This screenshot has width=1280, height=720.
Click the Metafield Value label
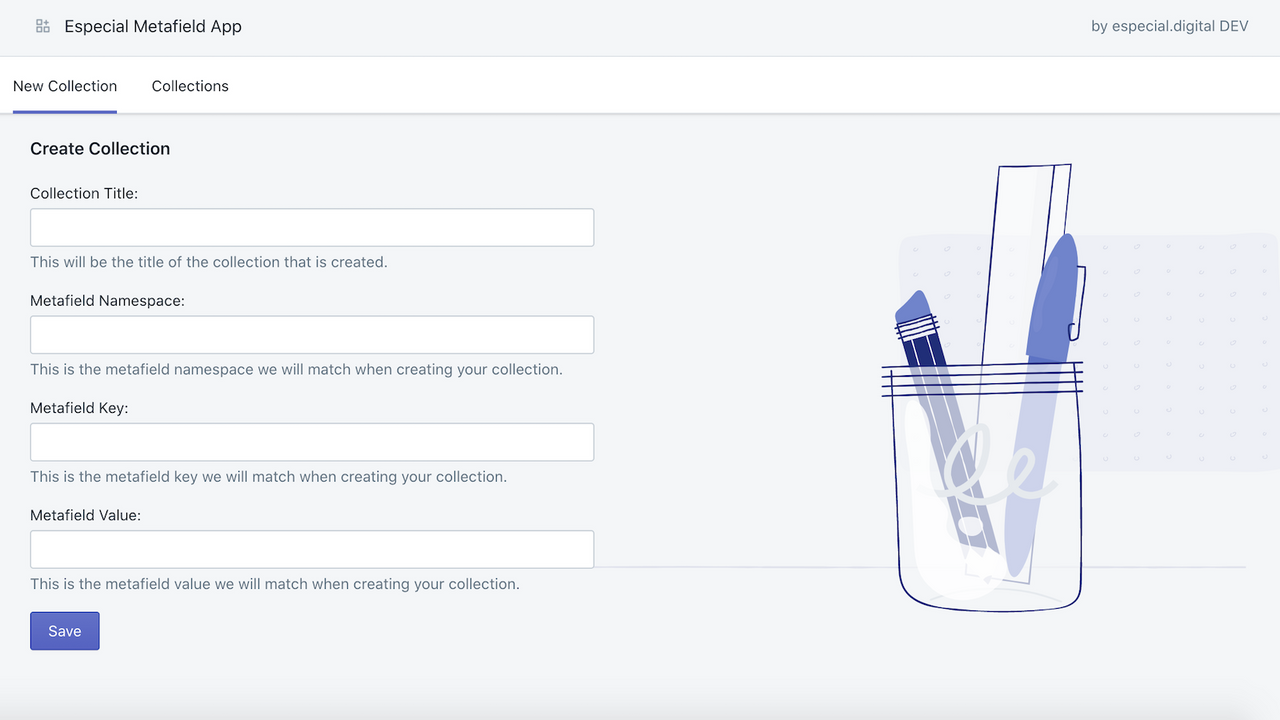[87, 514]
